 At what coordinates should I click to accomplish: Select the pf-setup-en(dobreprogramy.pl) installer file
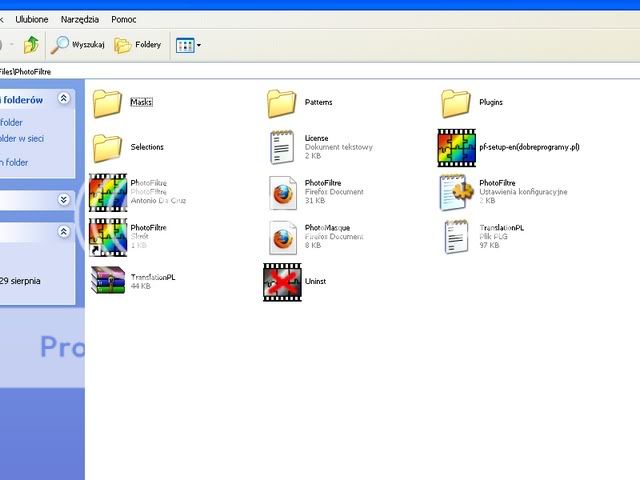coord(456,148)
